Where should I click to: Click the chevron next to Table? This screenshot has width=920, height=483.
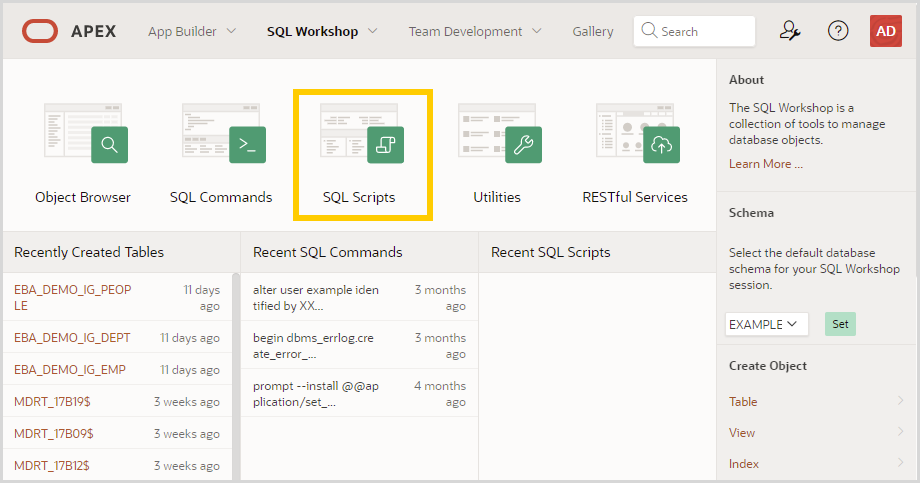click(x=900, y=400)
